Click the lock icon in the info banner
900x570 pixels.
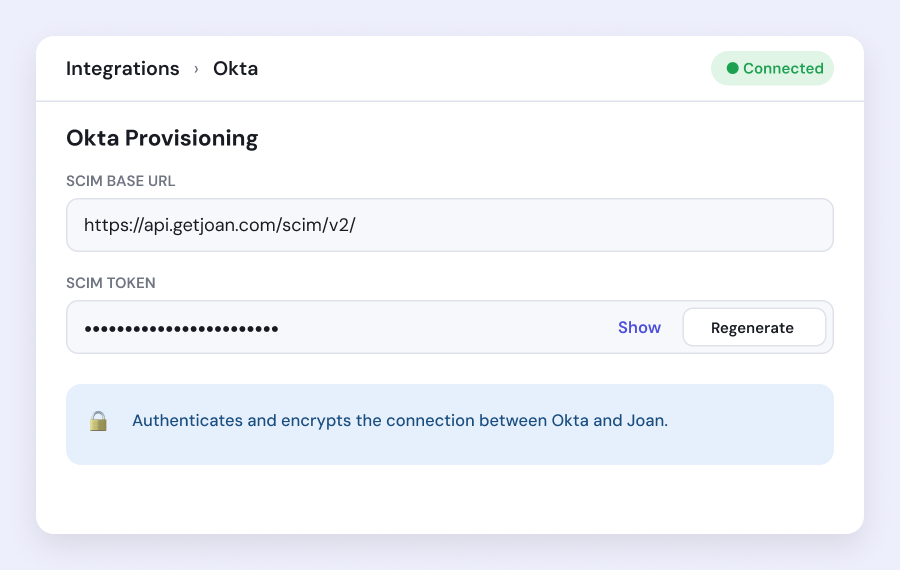98,421
